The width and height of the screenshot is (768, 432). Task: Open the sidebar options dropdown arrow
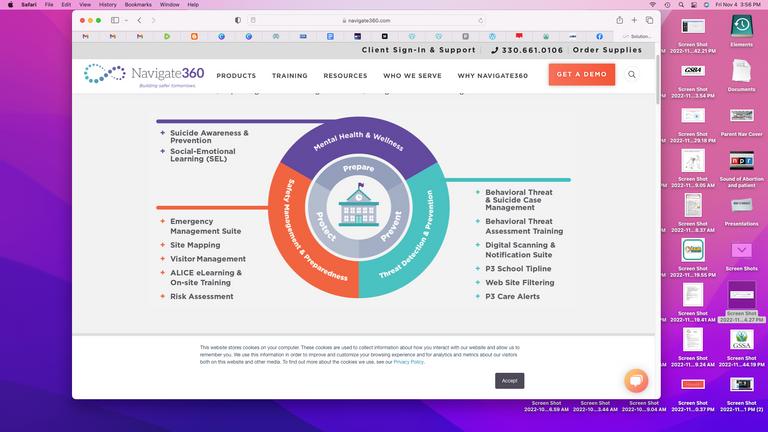tap(126, 21)
